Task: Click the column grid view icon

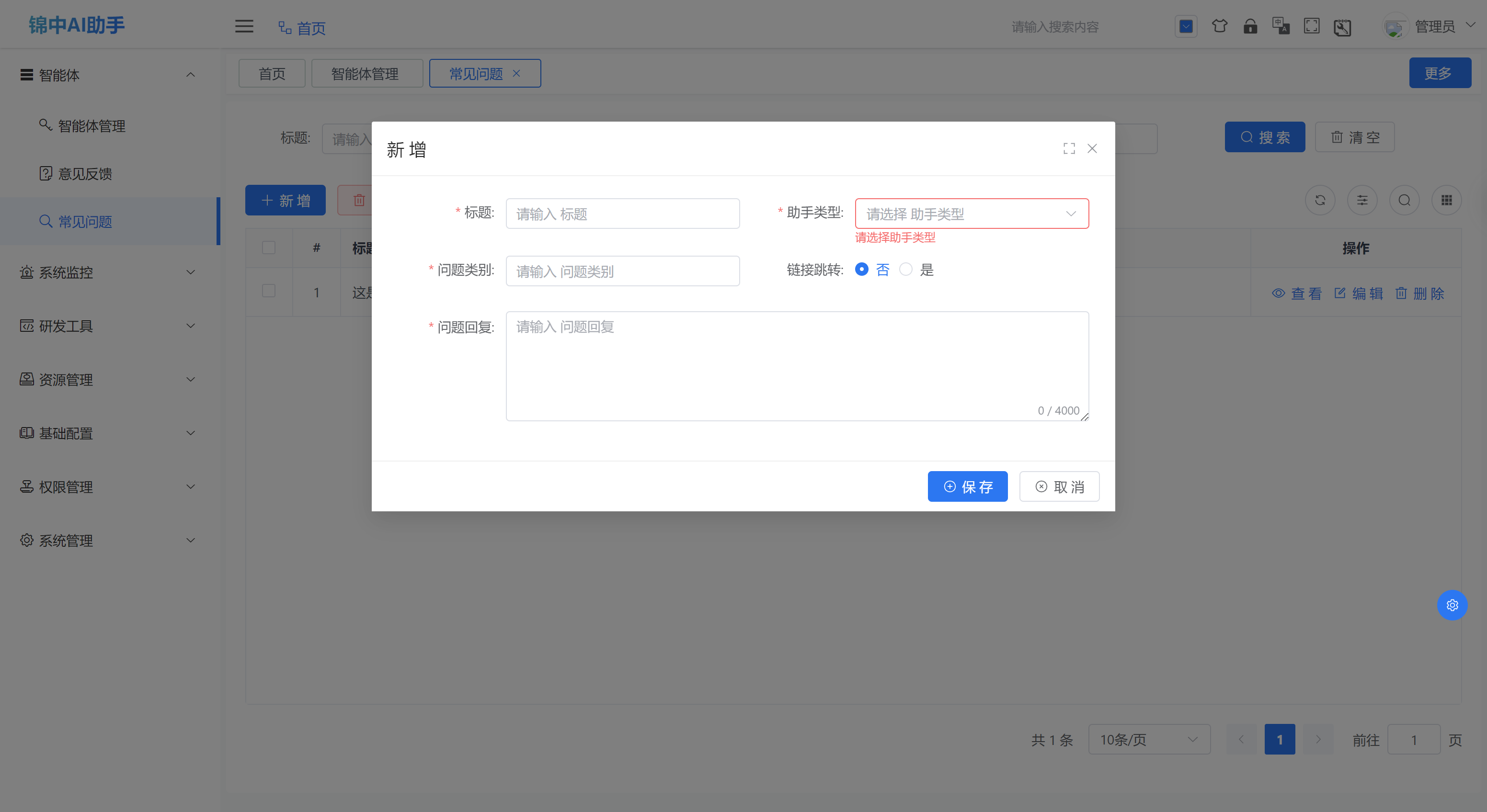Action: (x=1446, y=201)
